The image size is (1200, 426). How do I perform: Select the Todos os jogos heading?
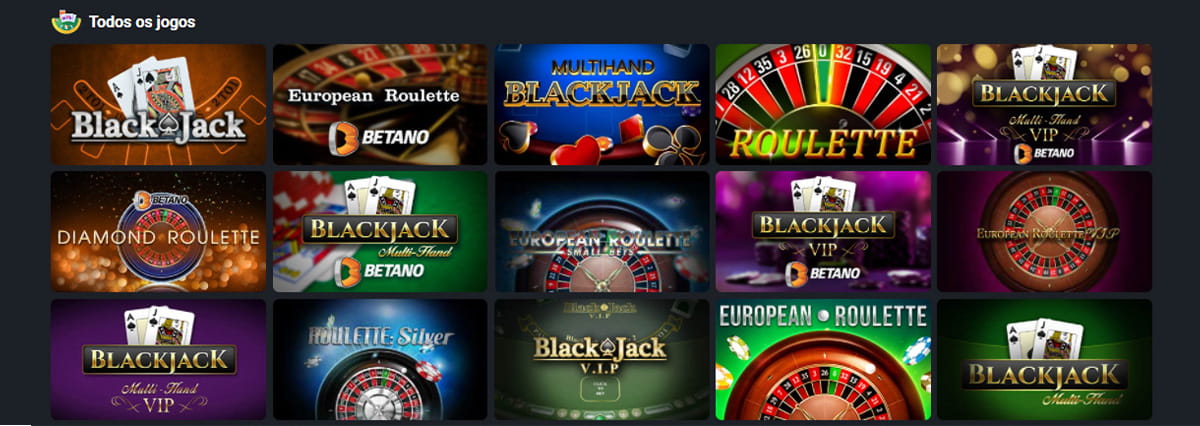pos(142,22)
